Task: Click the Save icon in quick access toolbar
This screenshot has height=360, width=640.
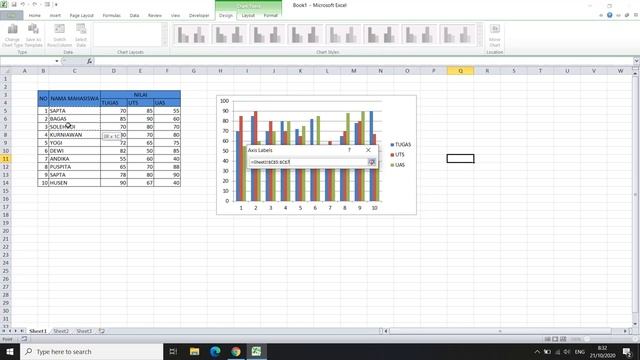Action: pos(14,4)
